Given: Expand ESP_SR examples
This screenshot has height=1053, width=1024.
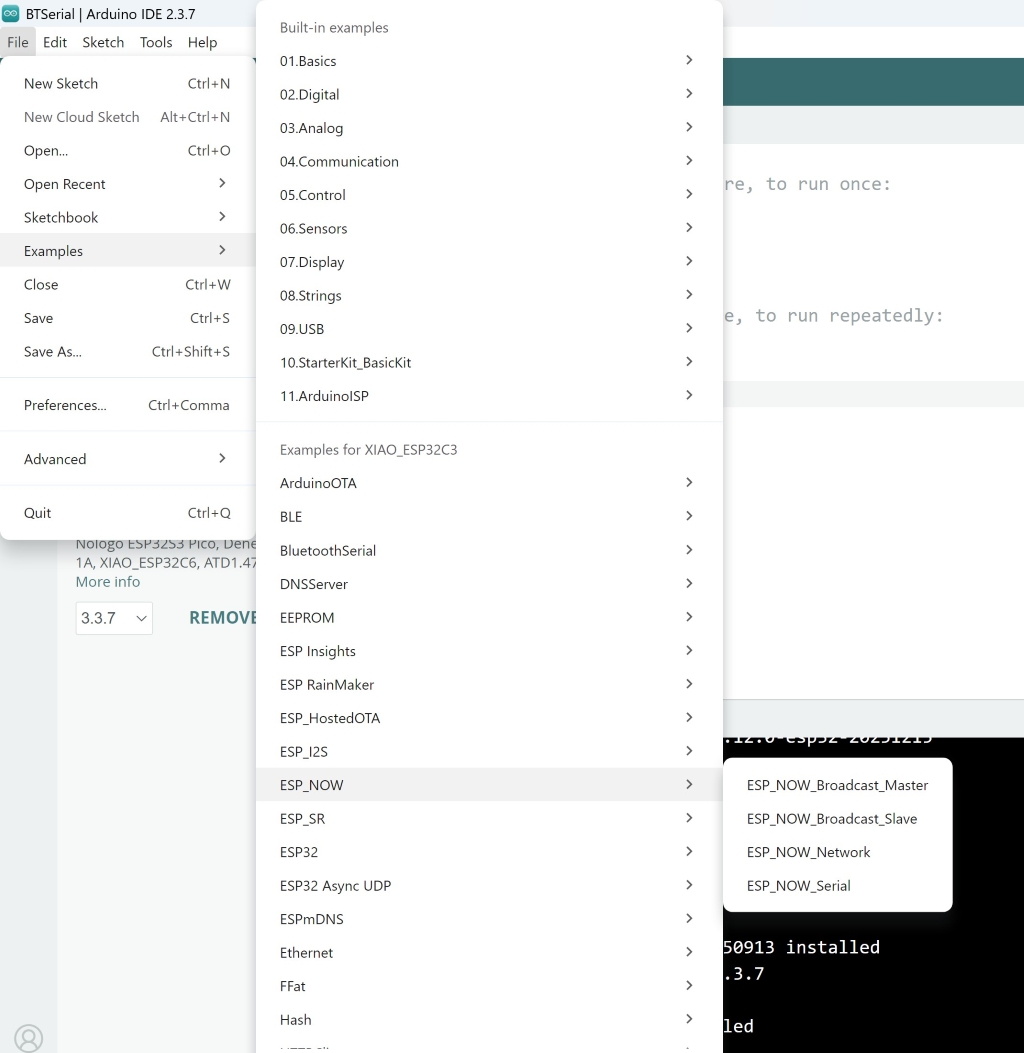Looking at the screenshot, I should coord(489,819).
